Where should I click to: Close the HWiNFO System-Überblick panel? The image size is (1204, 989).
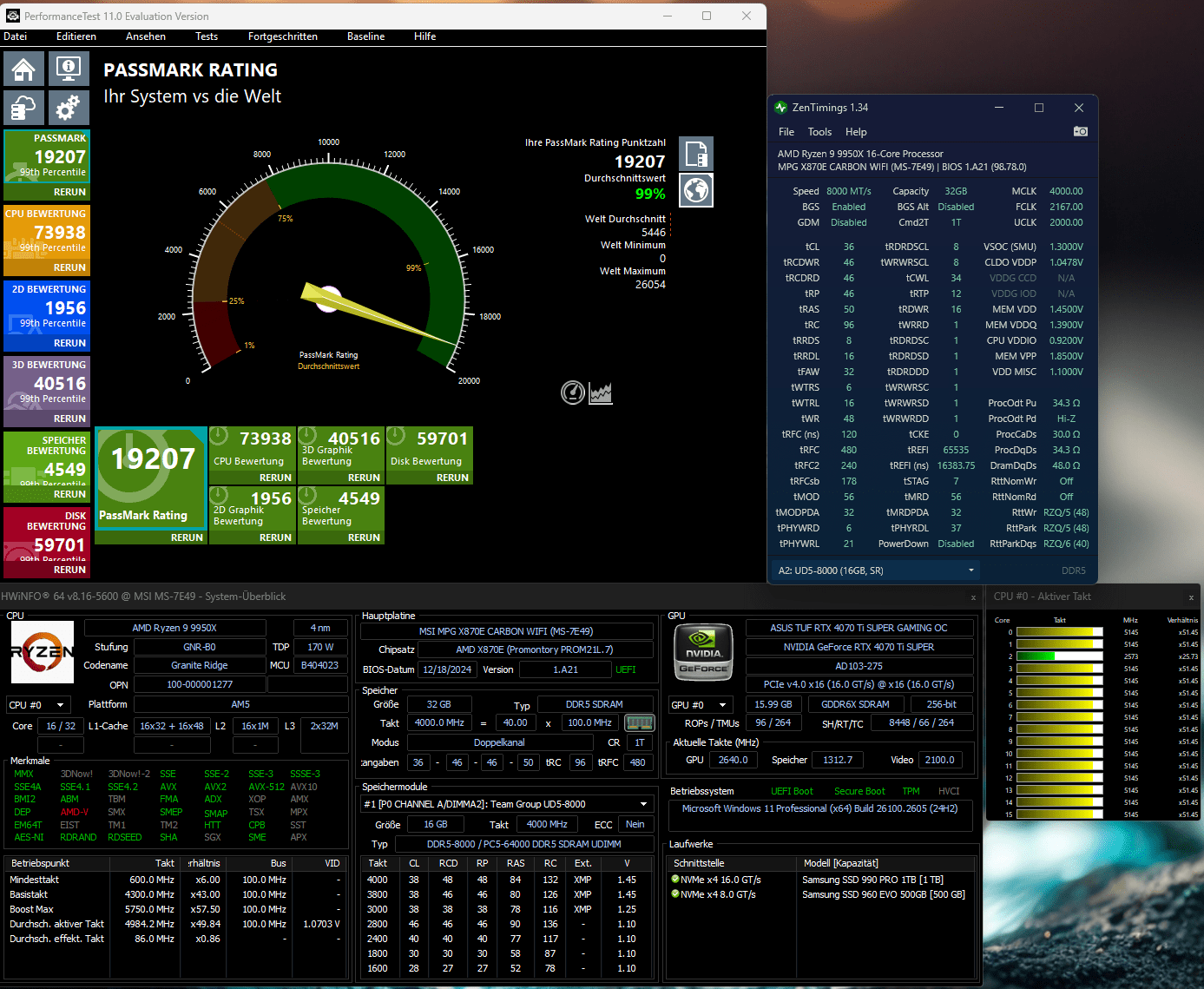pyautogui.click(x=973, y=597)
